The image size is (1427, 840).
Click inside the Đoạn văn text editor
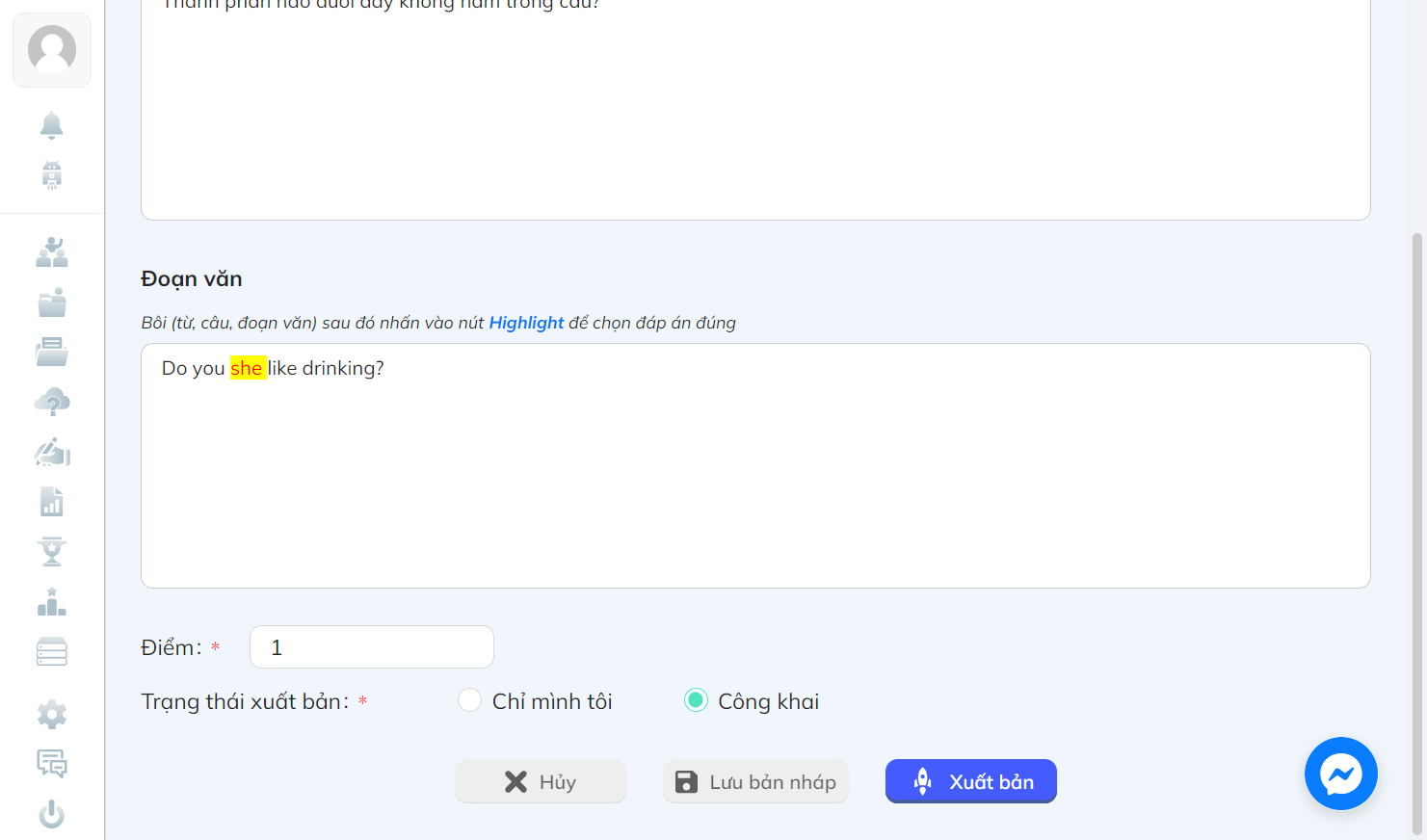[755, 466]
